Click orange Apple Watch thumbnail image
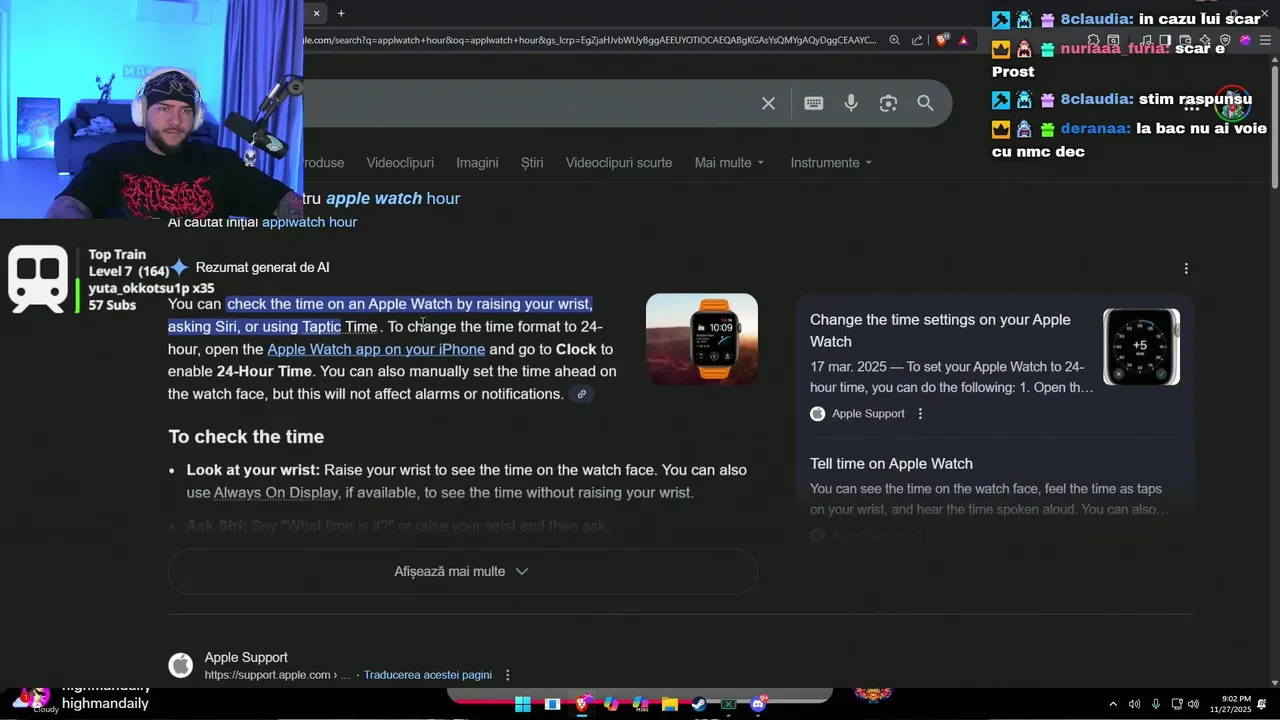Viewport: 1280px width, 720px height. coord(702,339)
